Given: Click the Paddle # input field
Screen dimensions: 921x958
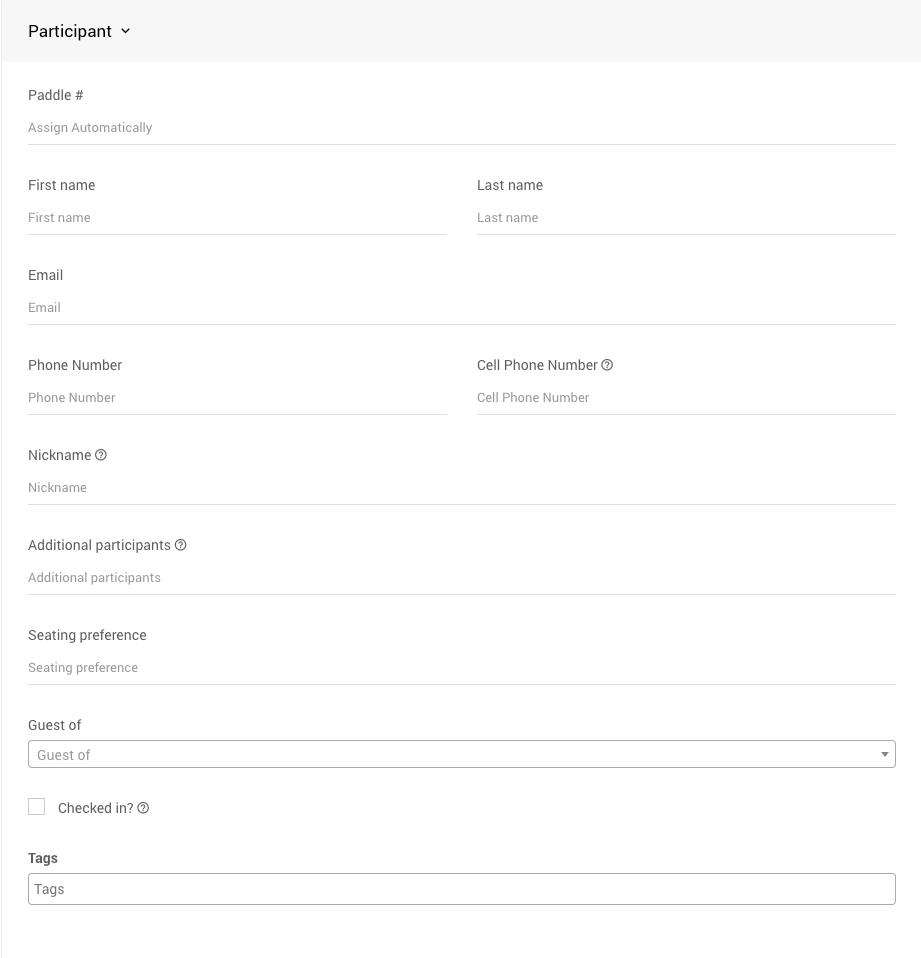Looking at the screenshot, I should click(x=461, y=128).
